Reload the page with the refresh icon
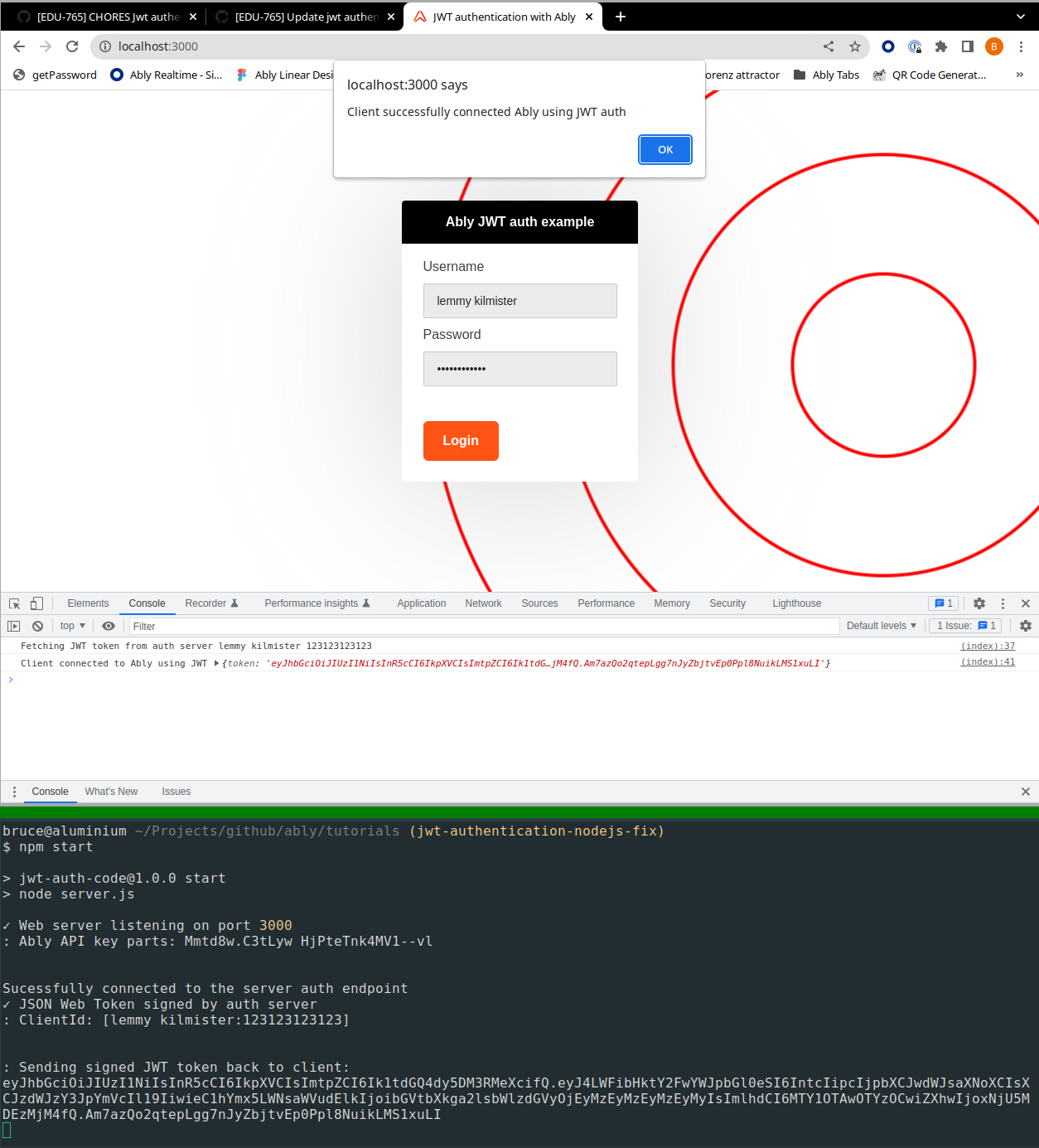The height and width of the screenshot is (1148, 1039). 72,46
